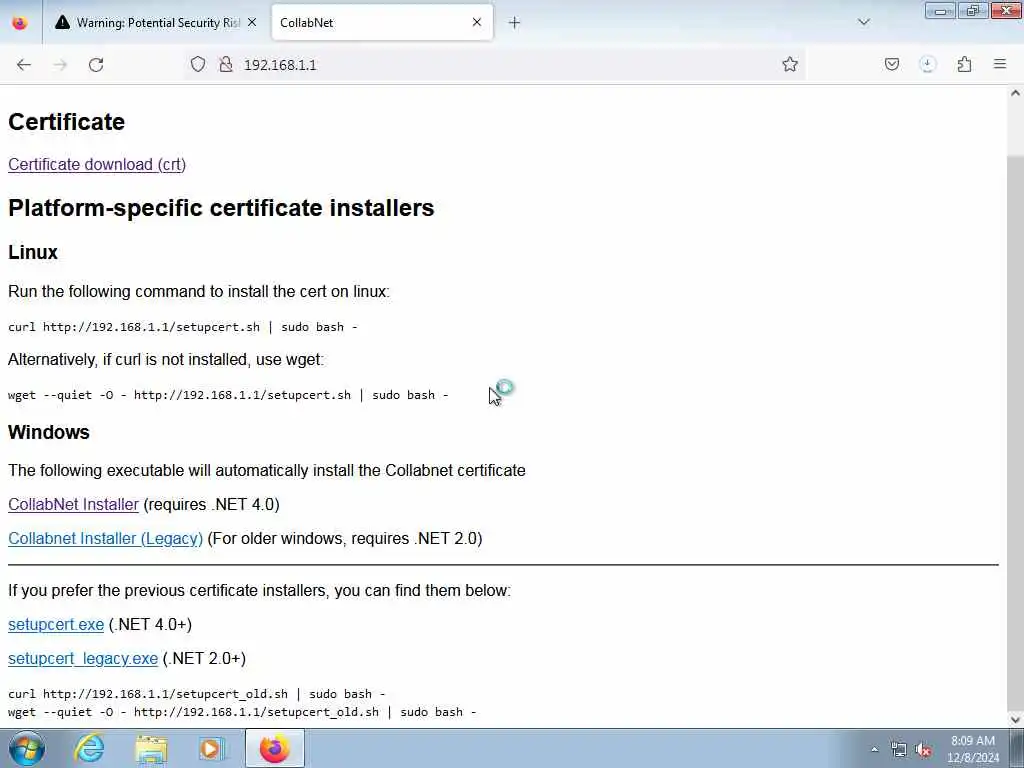Click the Platform-specific certificate installers heading

(x=221, y=208)
